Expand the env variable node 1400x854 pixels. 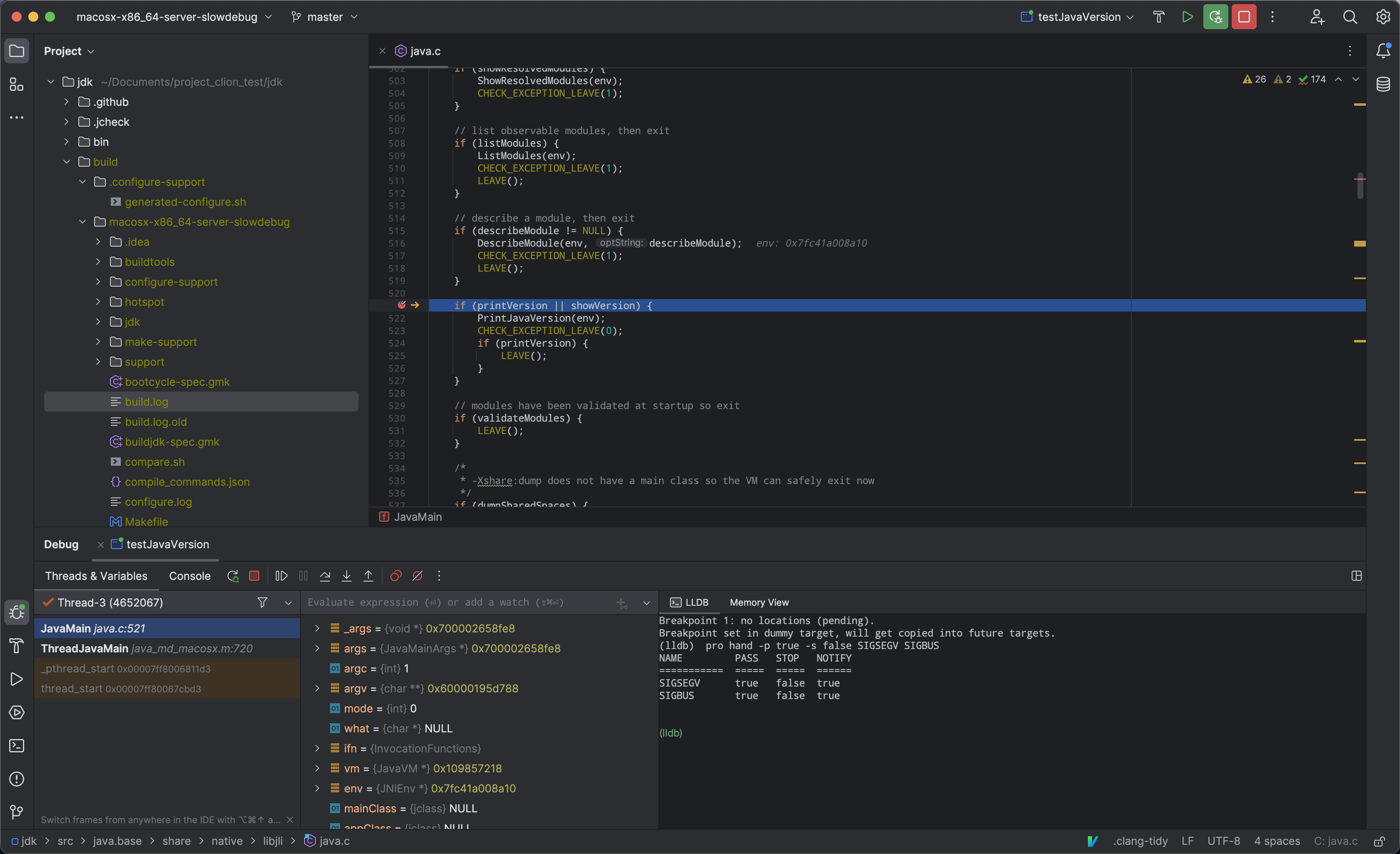317,788
